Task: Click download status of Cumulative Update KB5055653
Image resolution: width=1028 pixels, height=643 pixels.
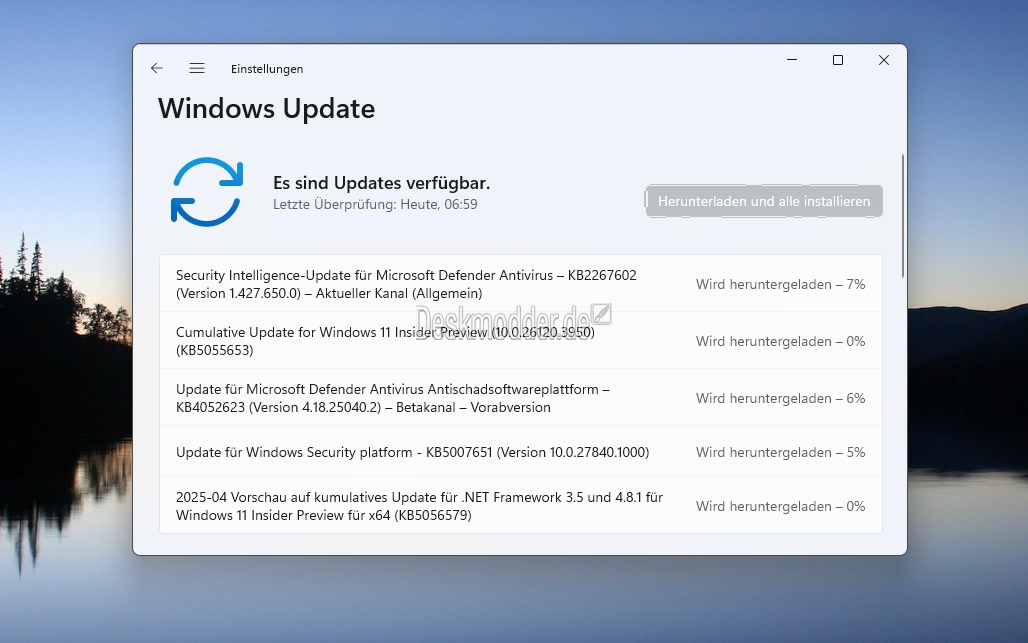Action: 780,341
